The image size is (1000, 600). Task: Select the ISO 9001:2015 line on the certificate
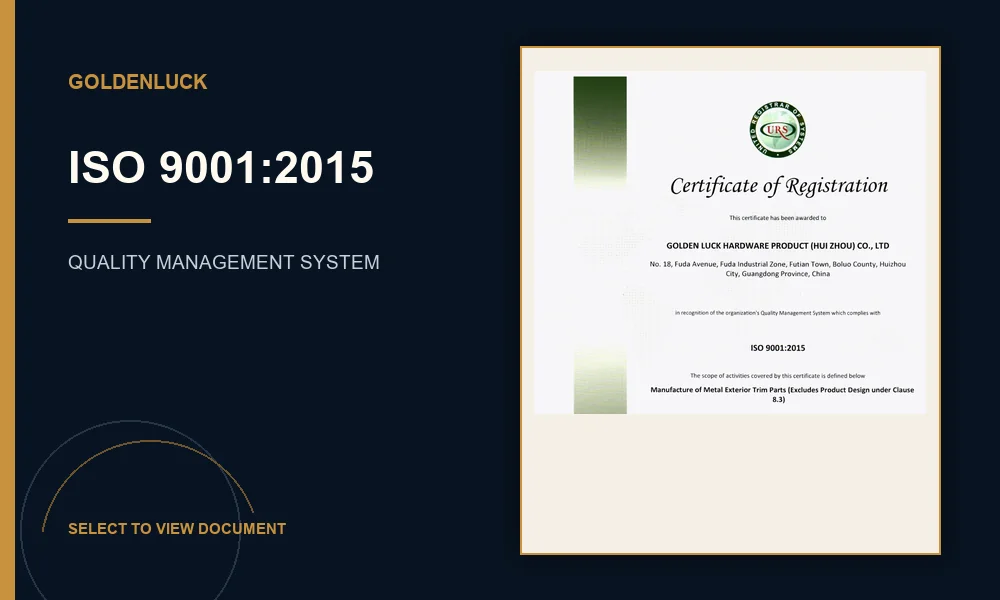pyautogui.click(x=777, y=348)
